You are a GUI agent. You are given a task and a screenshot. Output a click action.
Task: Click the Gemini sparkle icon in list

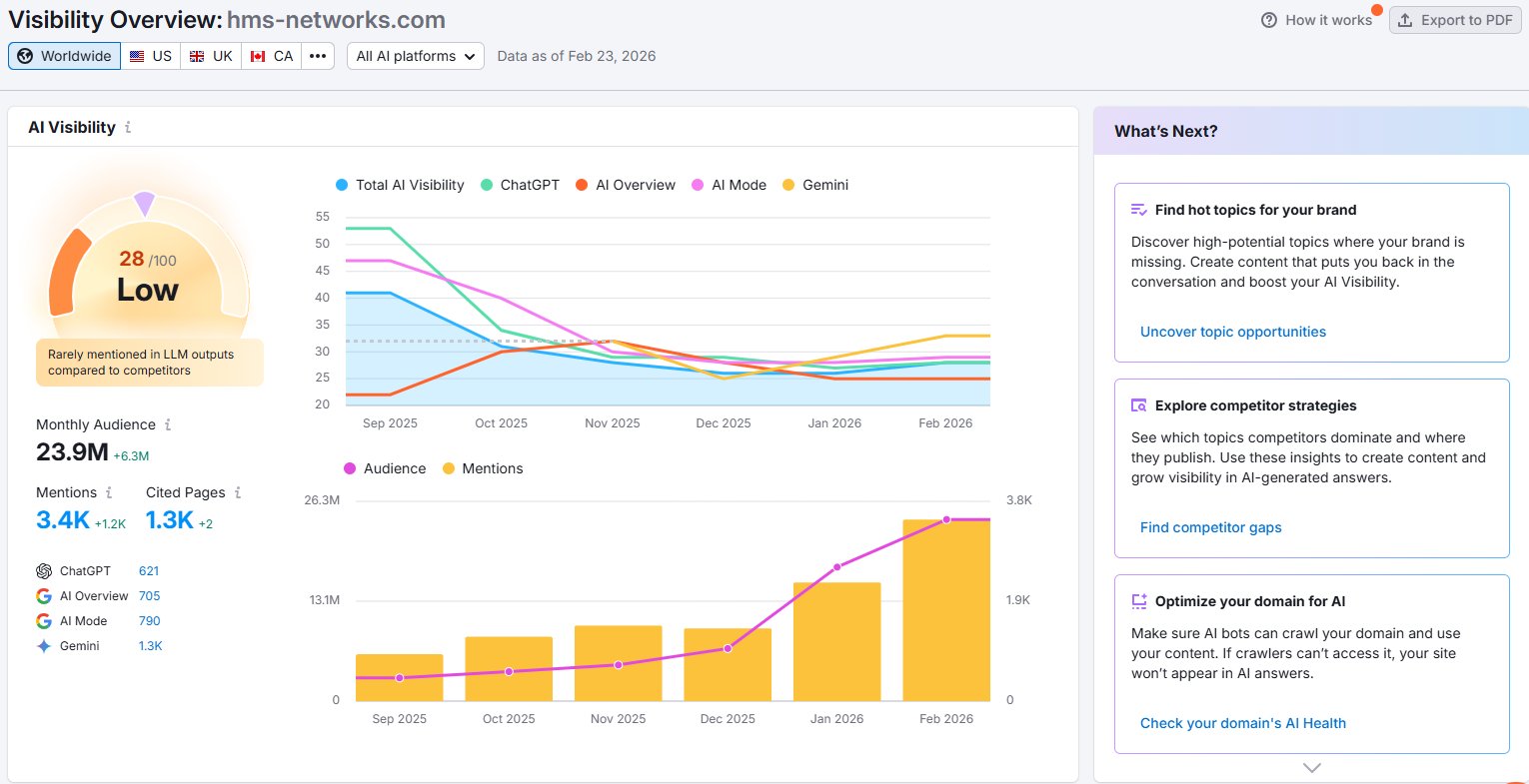point(44,646)
